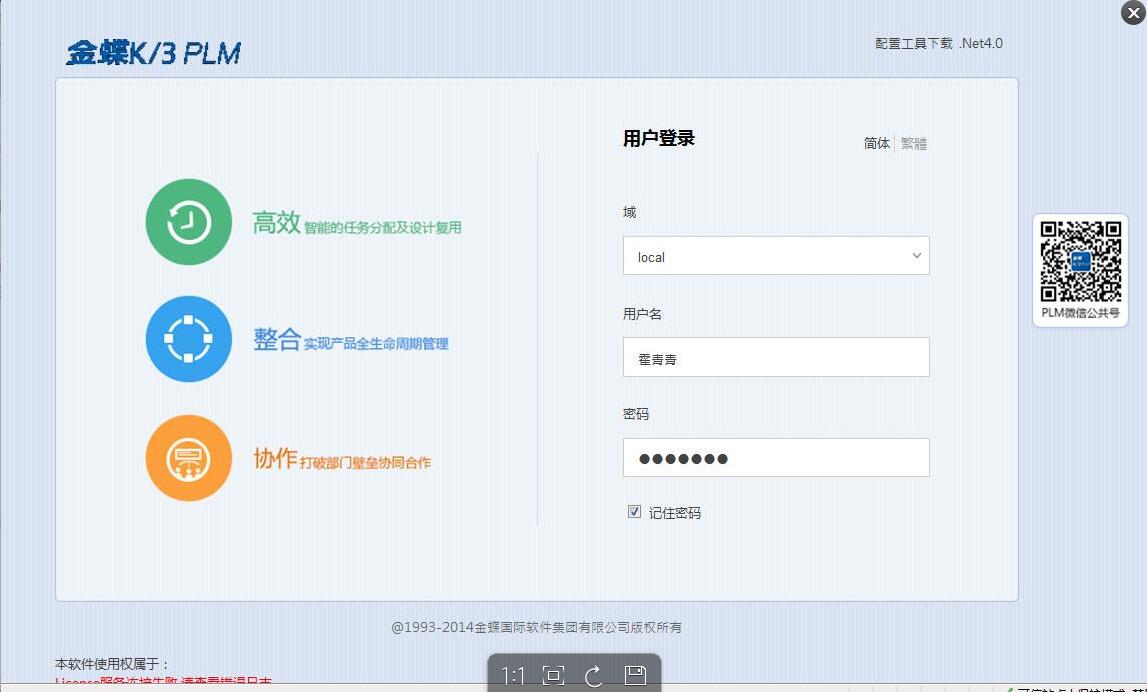The image size is (1147, 692).
Task: Click the PLM微信公共号 QR code
Action: tap(1080, 261)
